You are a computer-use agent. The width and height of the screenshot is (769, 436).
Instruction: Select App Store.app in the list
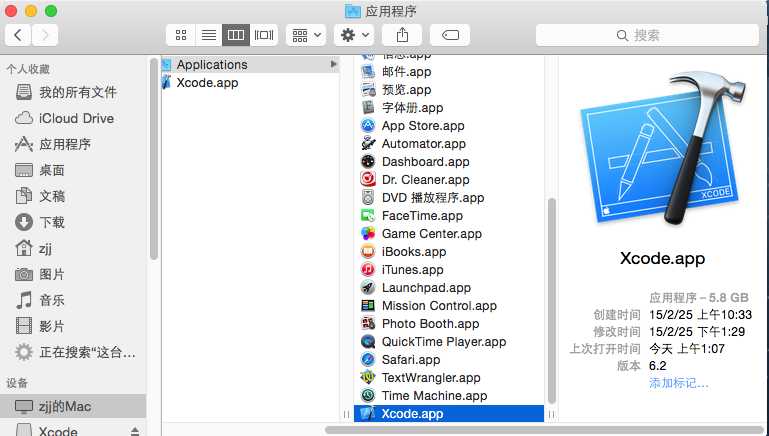coord(449,126)
